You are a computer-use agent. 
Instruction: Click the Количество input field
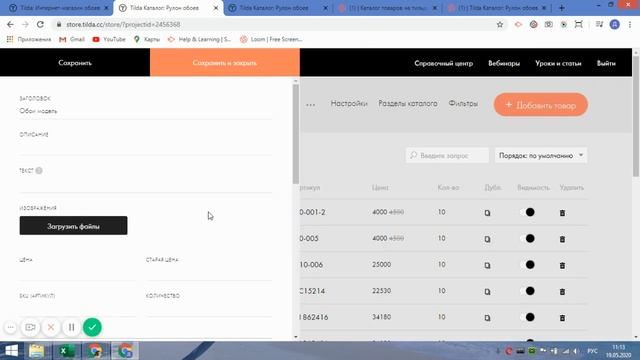tap(209, 309)
